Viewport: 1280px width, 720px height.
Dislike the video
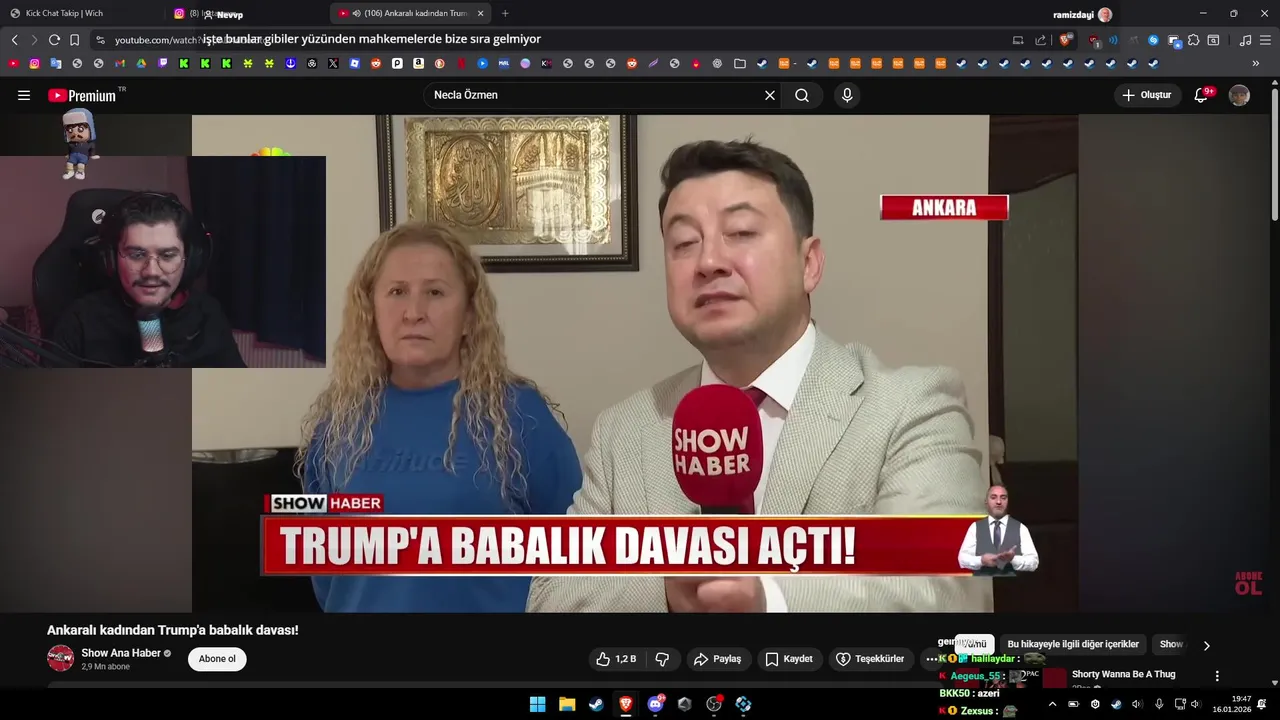pyautogui.click(x=662, y=659)
